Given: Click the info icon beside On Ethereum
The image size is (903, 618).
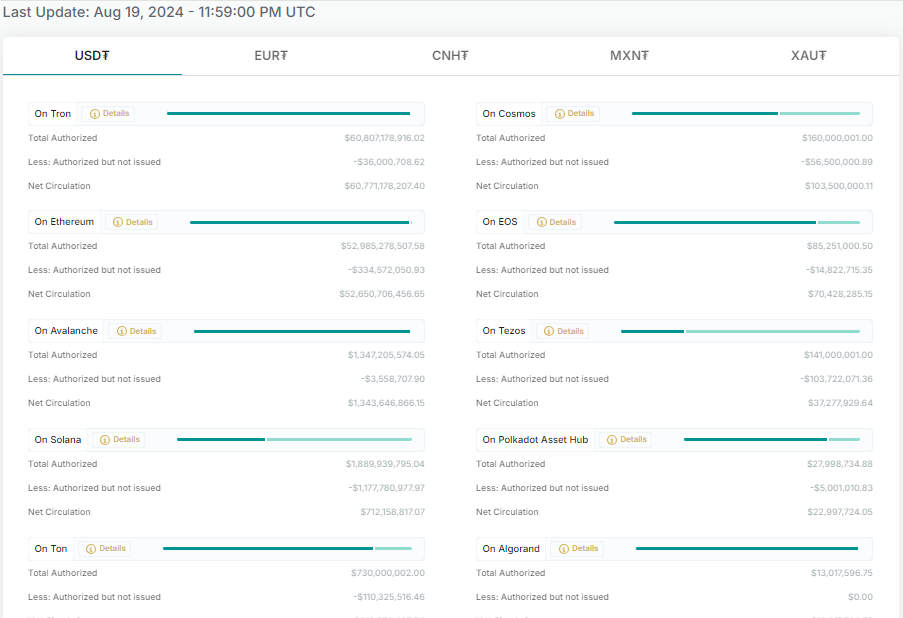Looking at the screenshot, I should point(118,222).
